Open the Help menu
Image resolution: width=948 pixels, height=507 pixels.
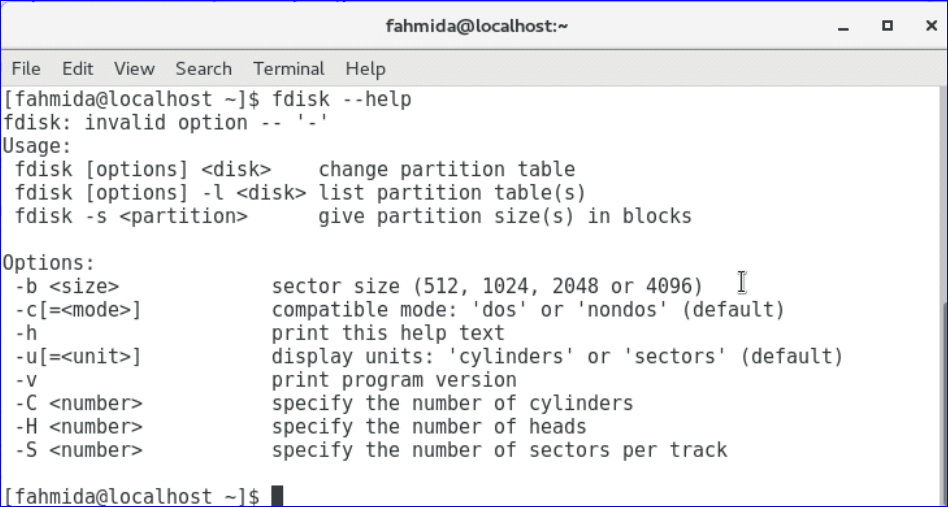point(365,69)
